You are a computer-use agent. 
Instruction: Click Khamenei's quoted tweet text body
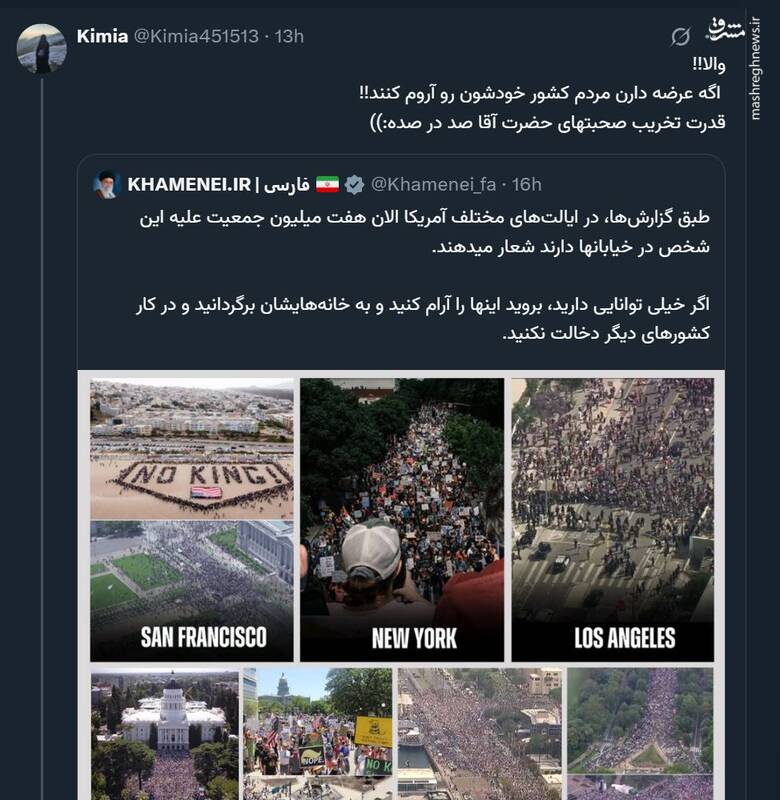423,276
